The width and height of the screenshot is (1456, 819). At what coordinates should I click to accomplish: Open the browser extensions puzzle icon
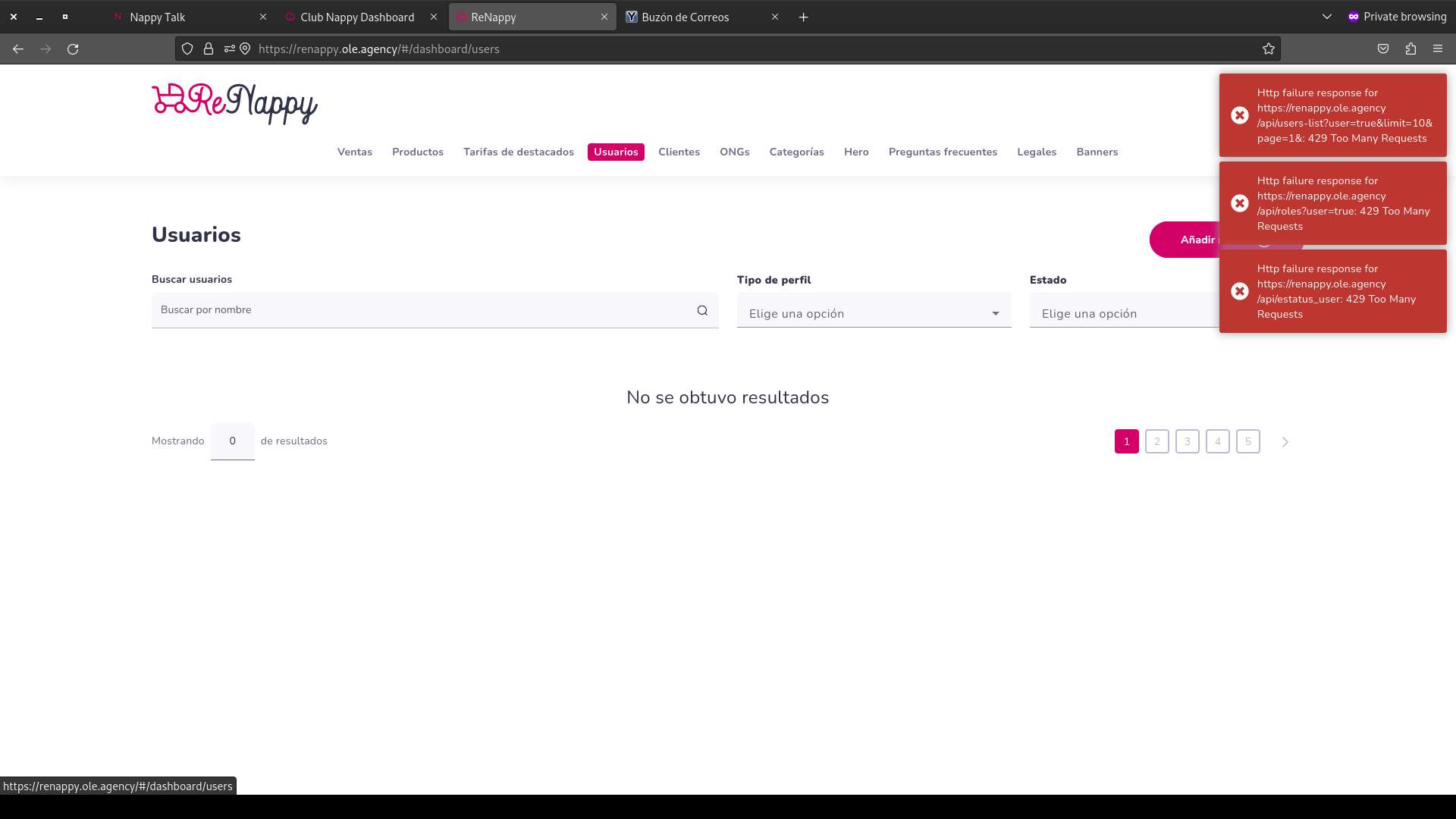(x=1410, y=49)
